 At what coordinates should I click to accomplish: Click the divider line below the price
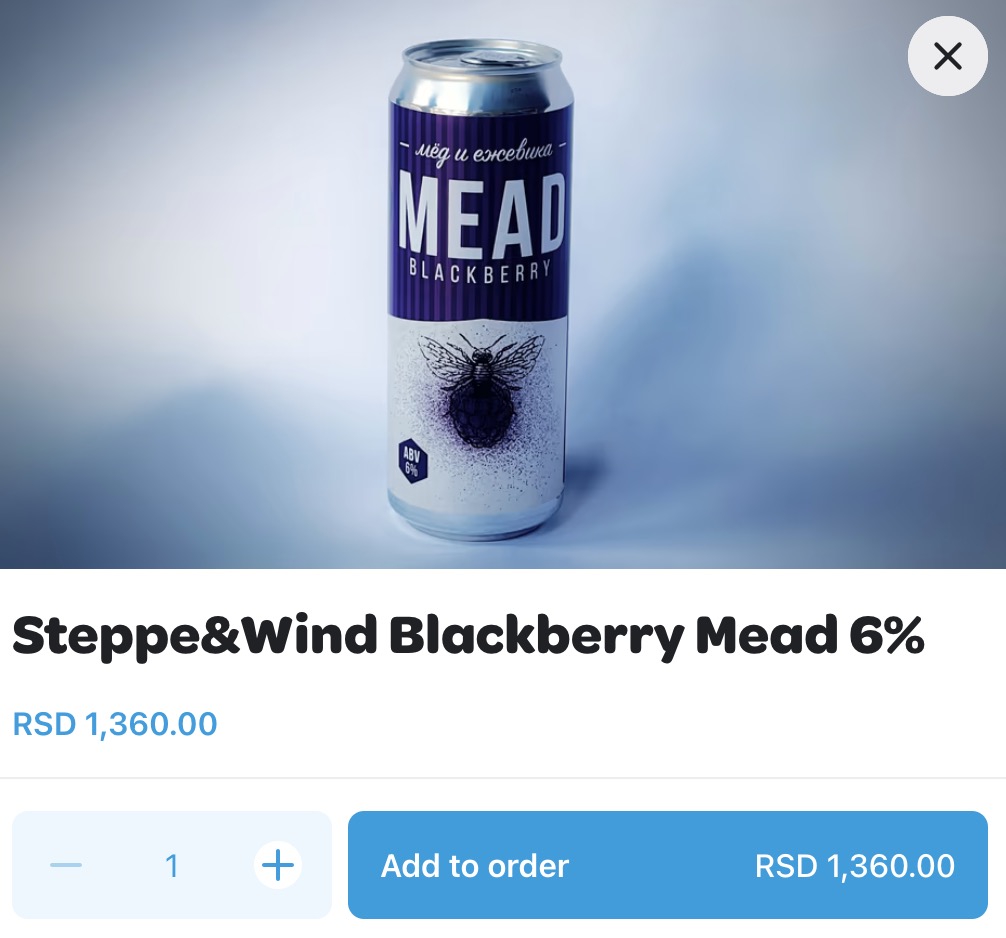503,777
